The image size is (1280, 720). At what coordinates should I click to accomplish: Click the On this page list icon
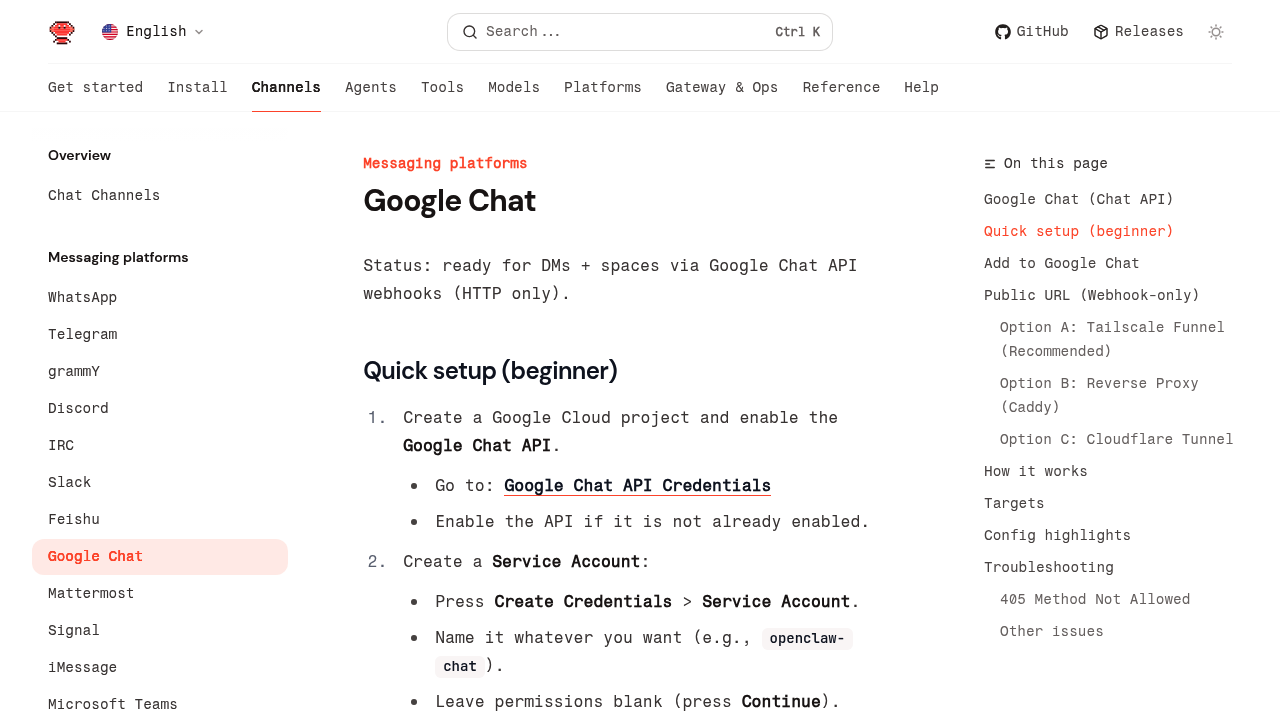990,164
